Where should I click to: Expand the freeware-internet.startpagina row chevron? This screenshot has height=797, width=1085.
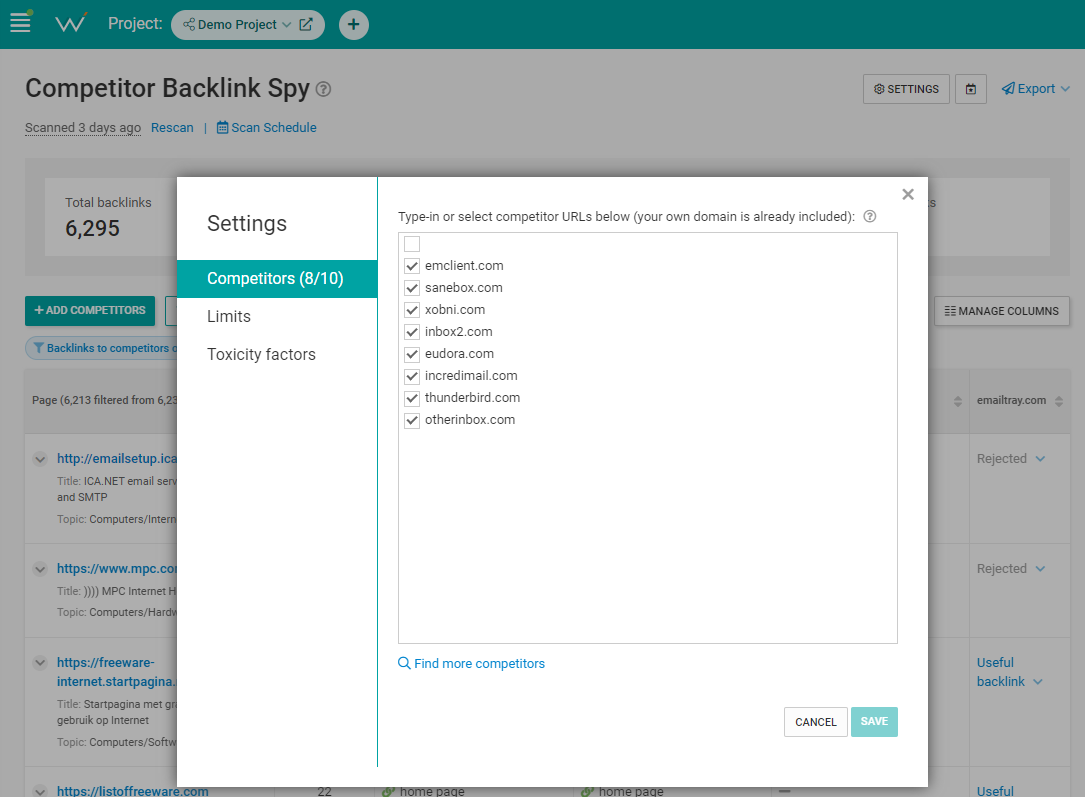tap(40, 663)
